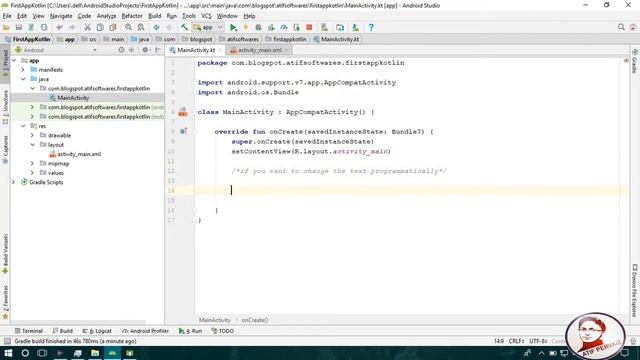Toggle the Favorites side panel
This screenshot has width=640, height=360.
point(5,302)
